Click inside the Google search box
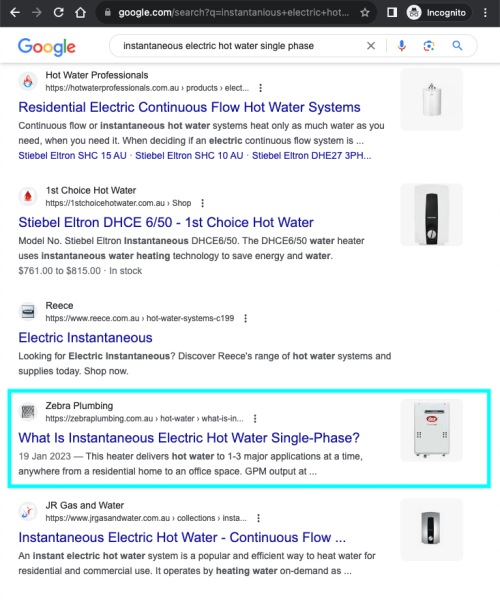The image size is (500, 600). pyautogui.click(x=237, y=46)
